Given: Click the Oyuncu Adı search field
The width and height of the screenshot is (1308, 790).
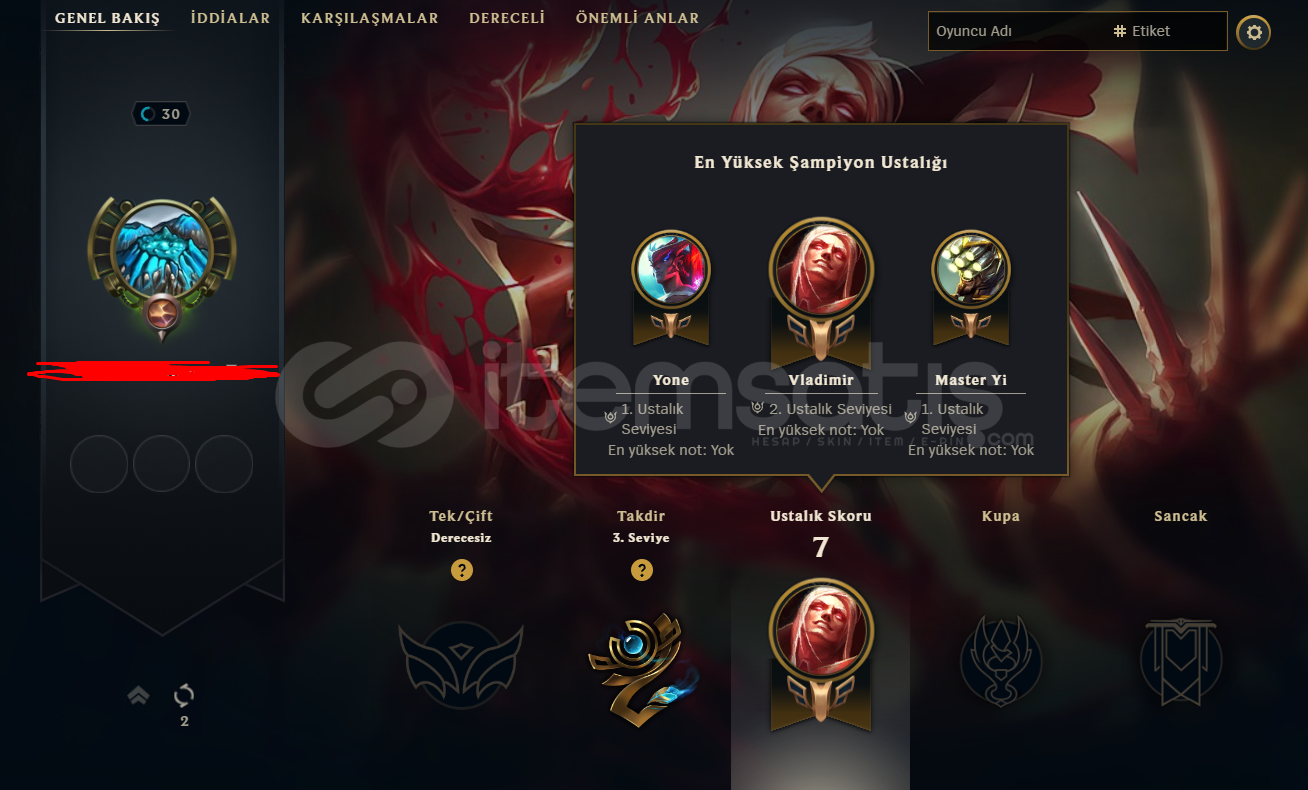Looking at the screenshot, I should point(1018,31).
